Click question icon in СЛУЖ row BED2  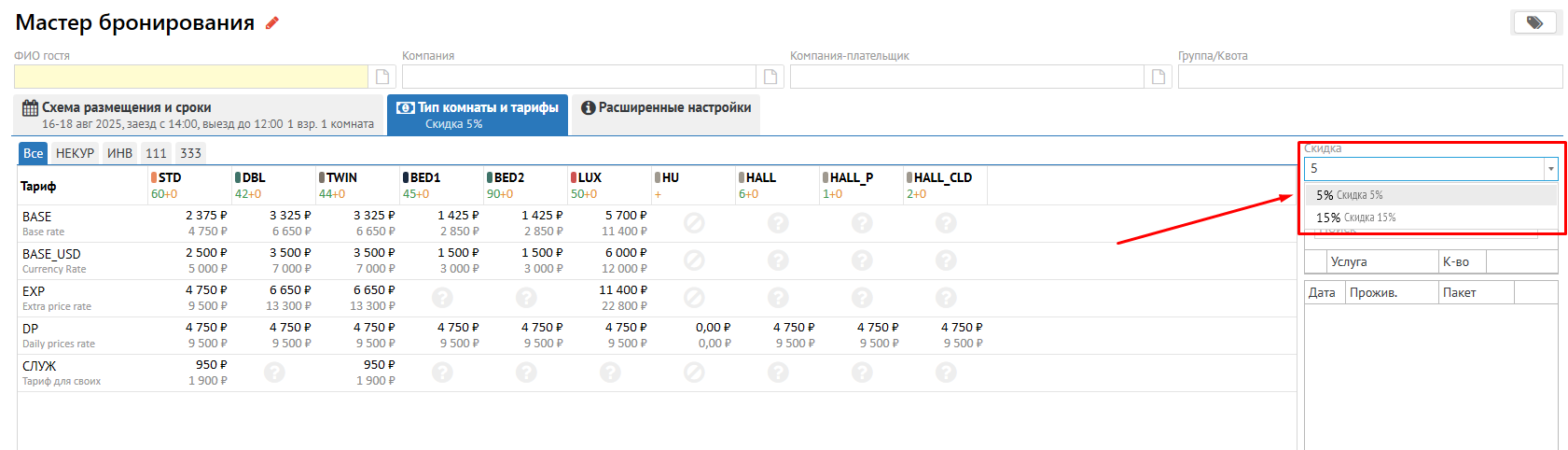526,373
